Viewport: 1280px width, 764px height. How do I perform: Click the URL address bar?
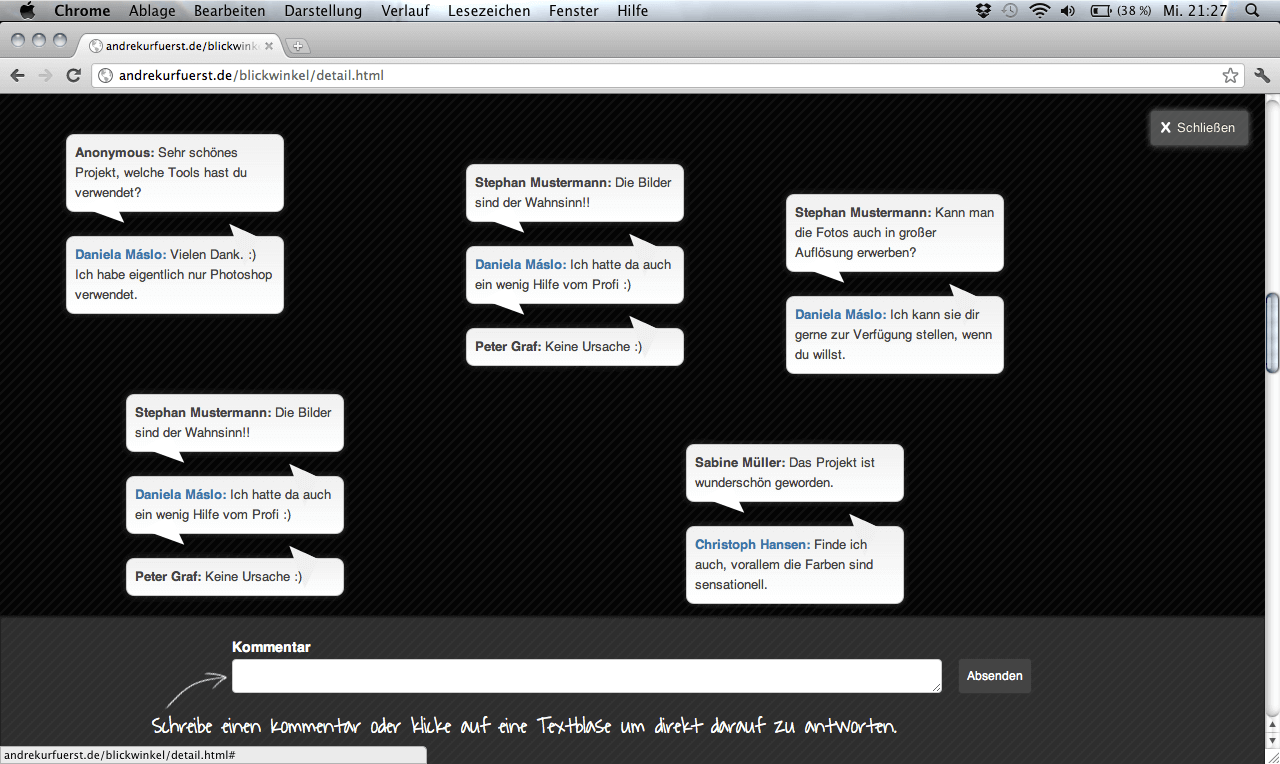pyautogui.click(x=668, y=75)
